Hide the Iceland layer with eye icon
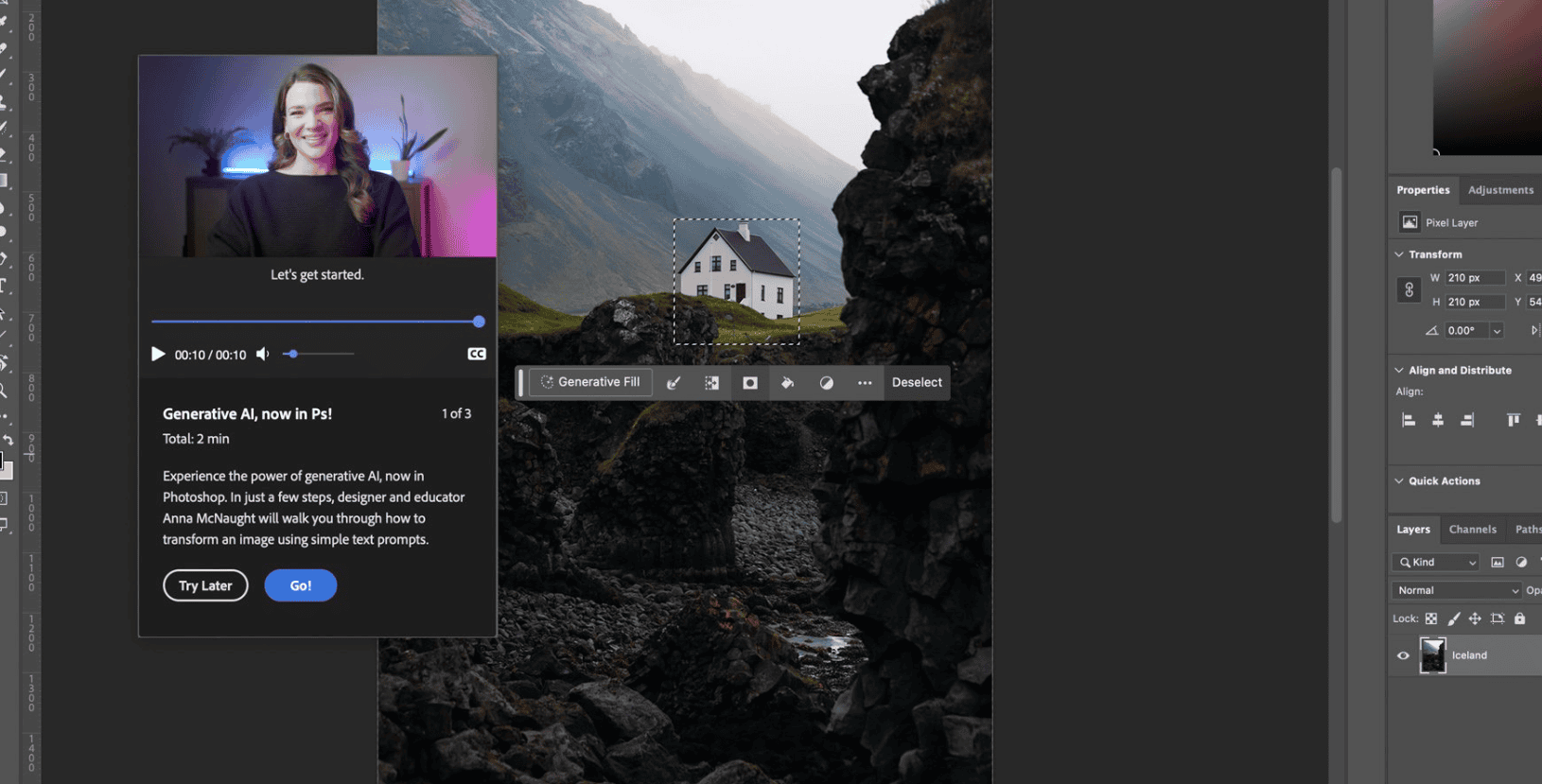This screenshot has height=784, width=1542. click(x=1403, y=655)
